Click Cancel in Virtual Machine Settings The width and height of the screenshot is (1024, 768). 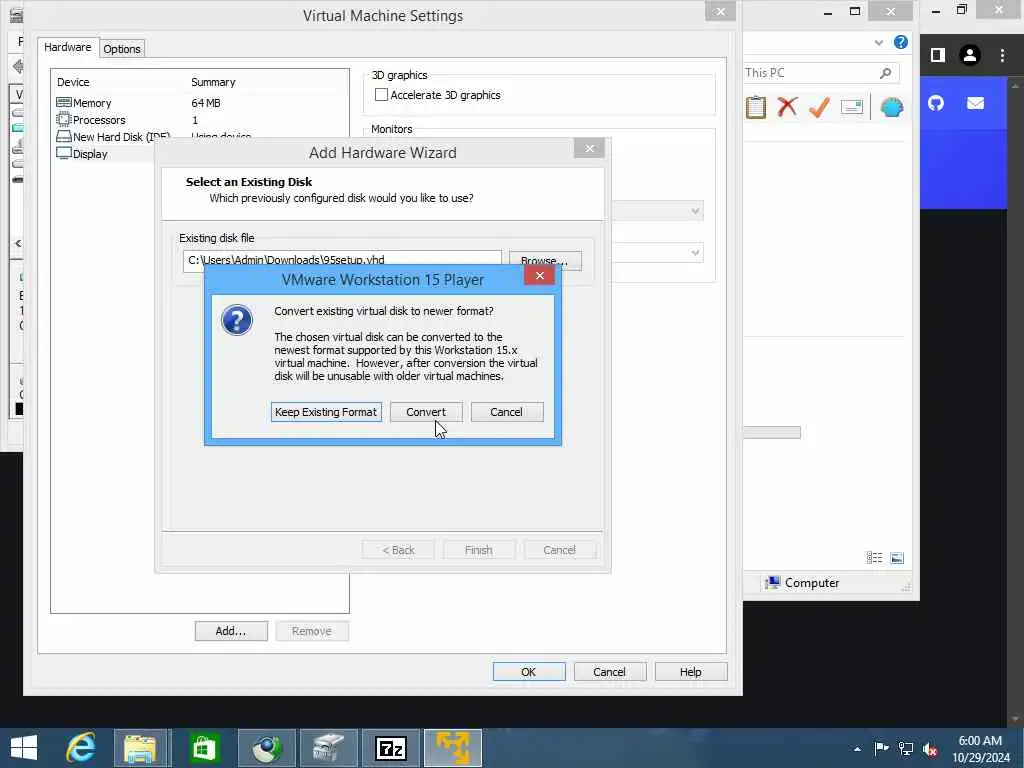[610, 671]
